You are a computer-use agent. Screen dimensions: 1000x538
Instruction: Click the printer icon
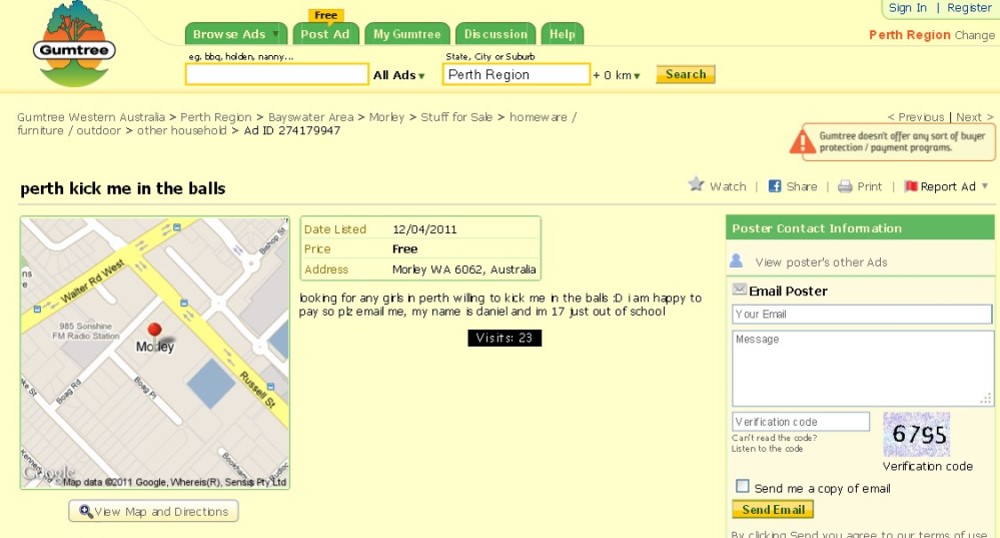pos(845,187)
